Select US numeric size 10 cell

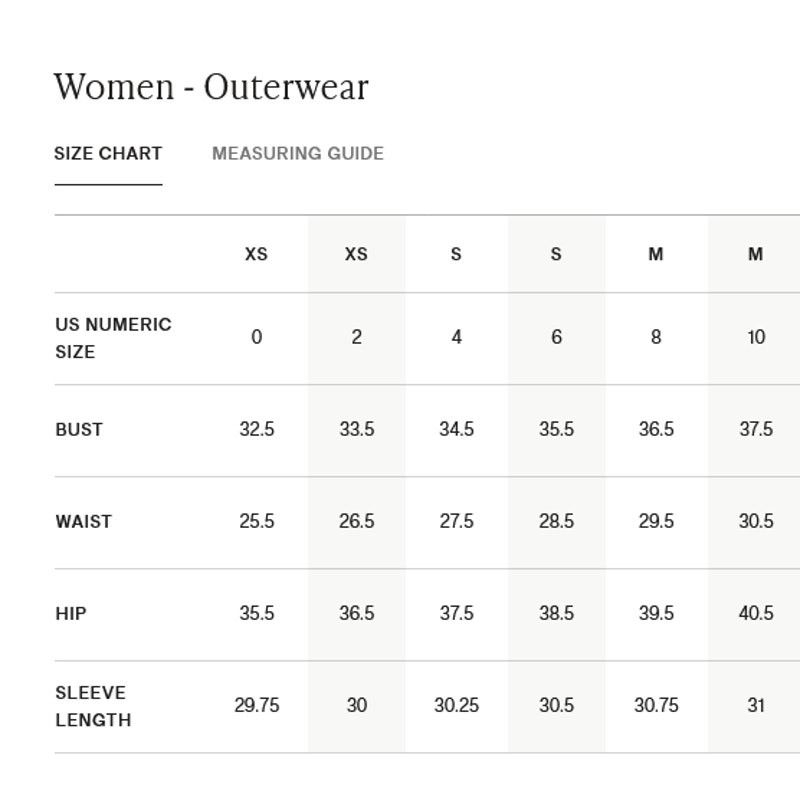click(x=756, y=337)
